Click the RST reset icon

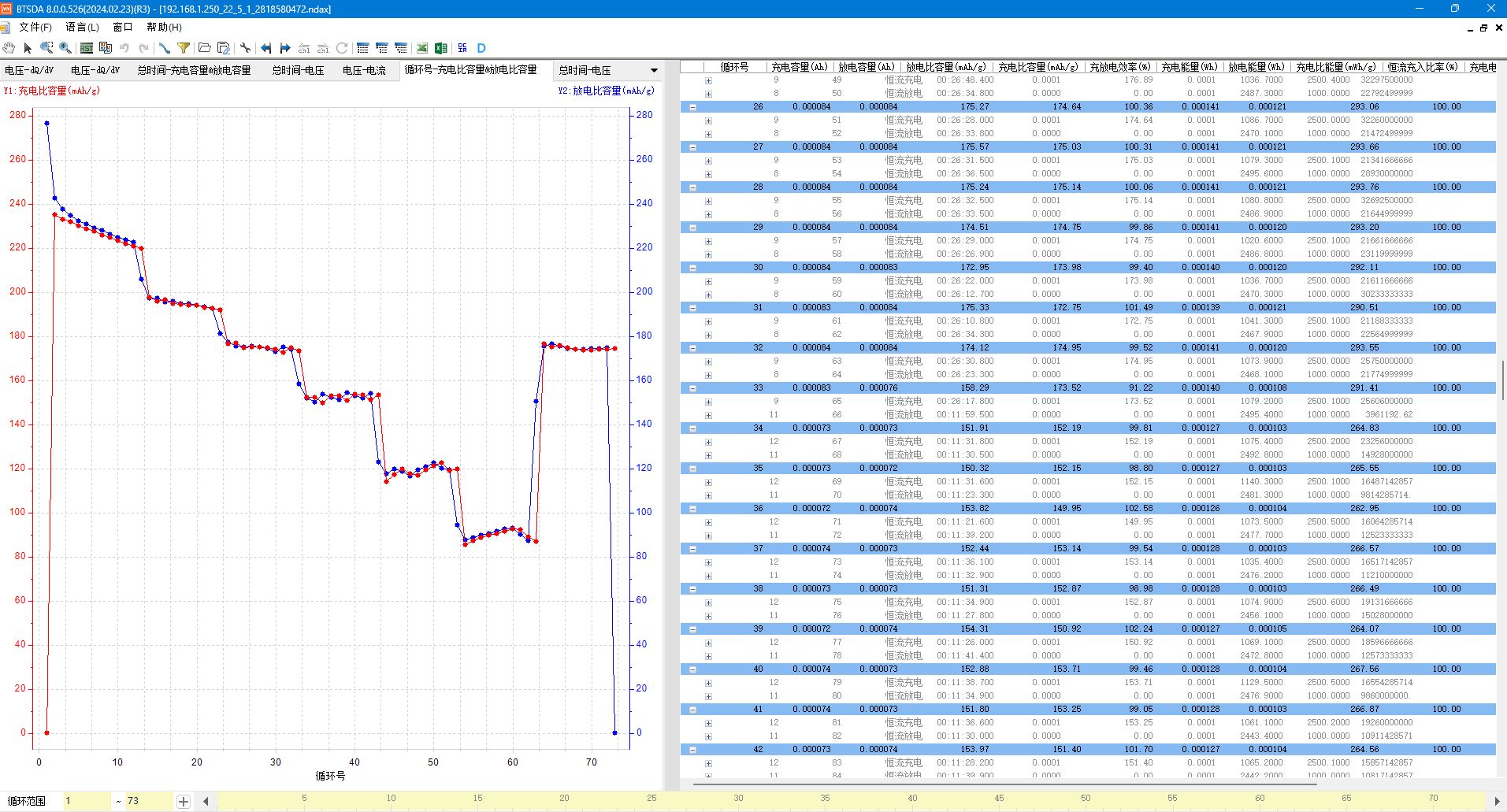(x=87, y=48)
